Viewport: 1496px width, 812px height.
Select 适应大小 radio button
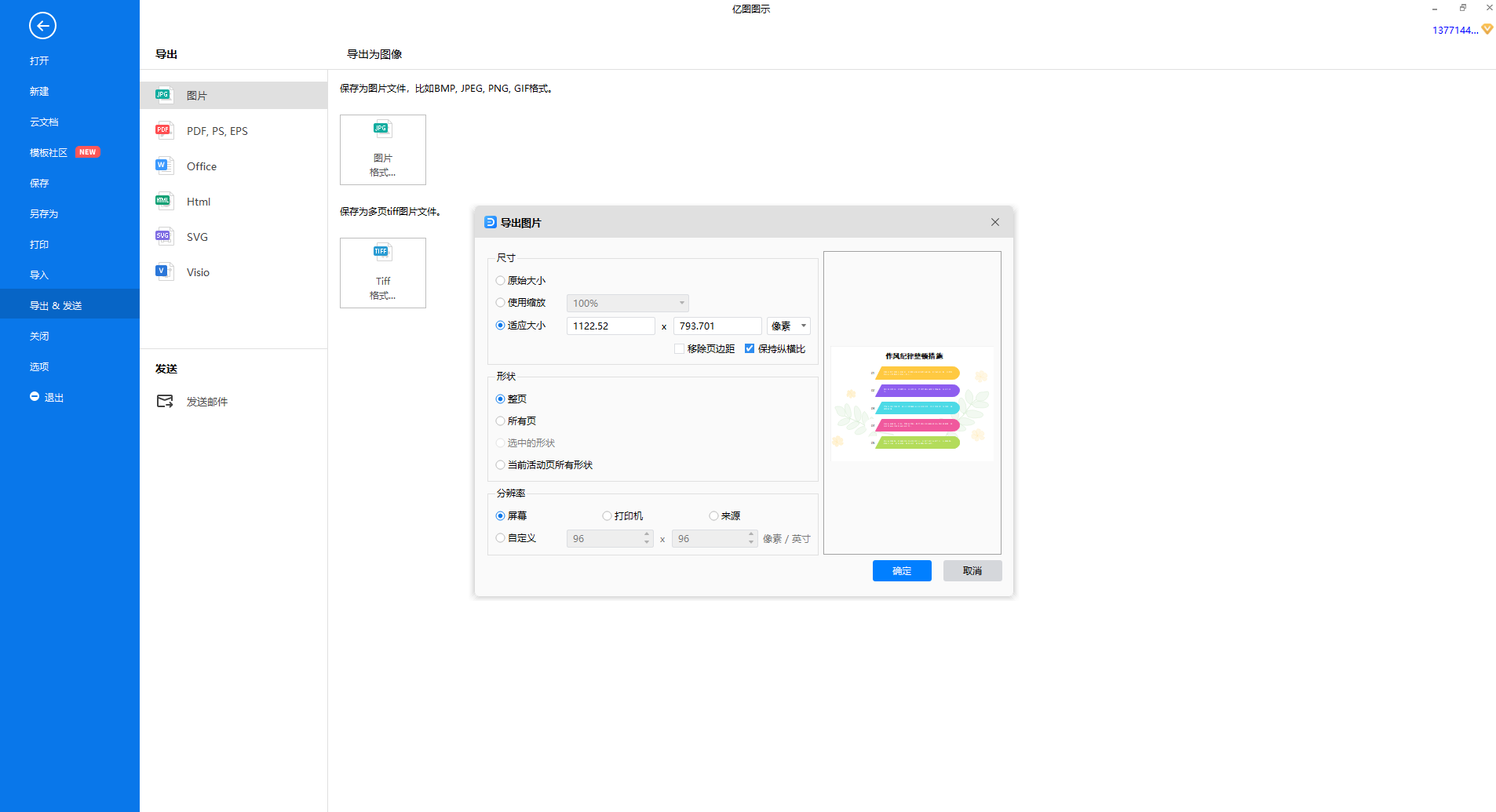click(500, 325)
